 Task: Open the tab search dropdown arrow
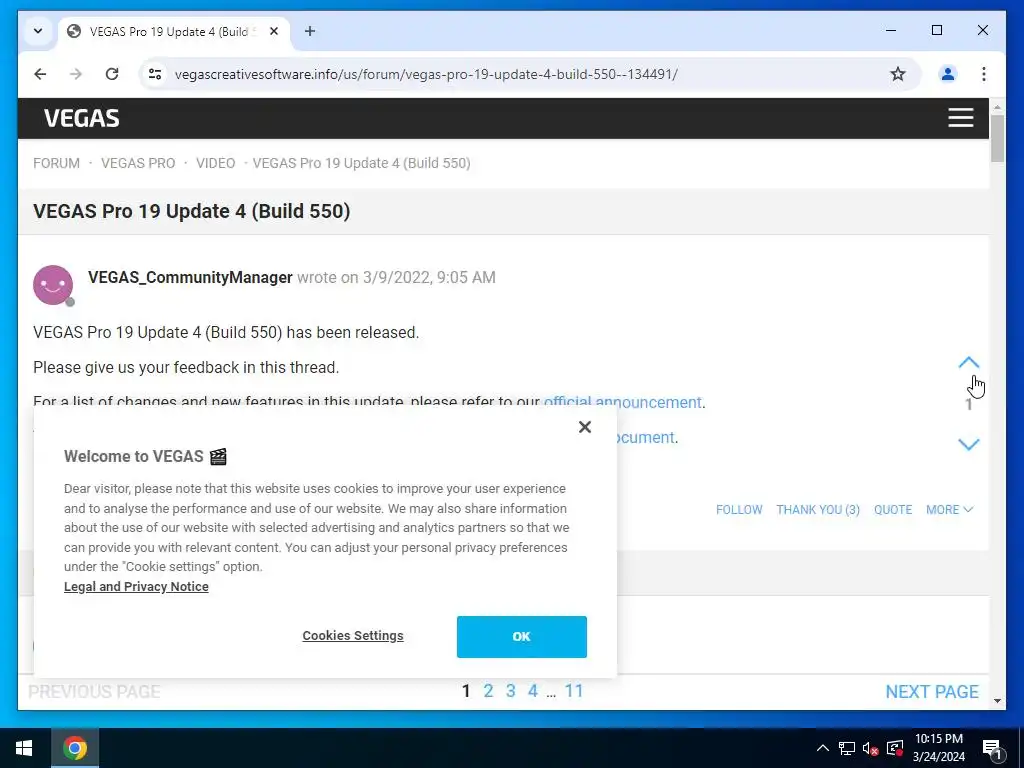tap(38, 31)
